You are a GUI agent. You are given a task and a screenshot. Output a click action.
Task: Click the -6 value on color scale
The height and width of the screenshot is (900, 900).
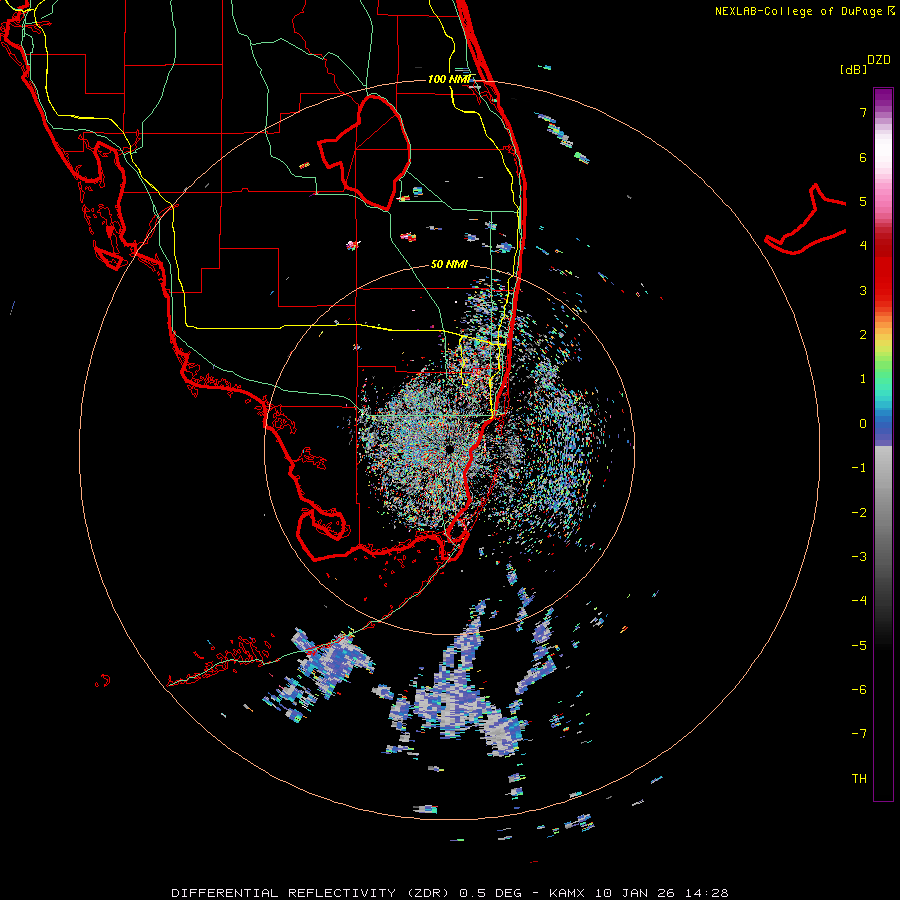(x=859, y=690)
